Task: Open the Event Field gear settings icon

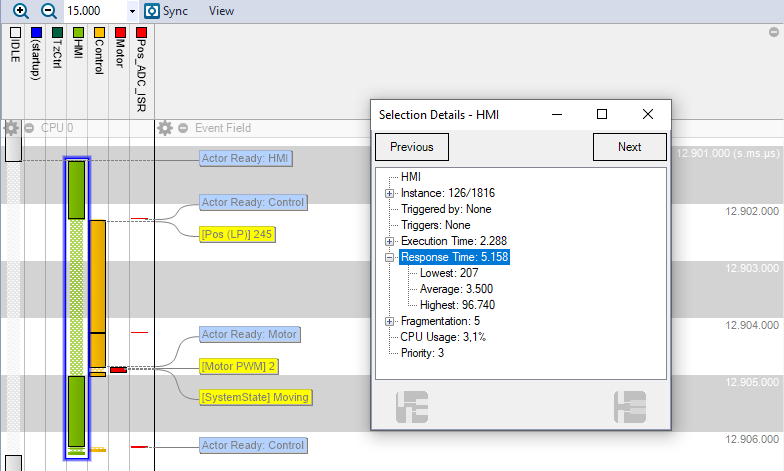Action: [164, 128]
